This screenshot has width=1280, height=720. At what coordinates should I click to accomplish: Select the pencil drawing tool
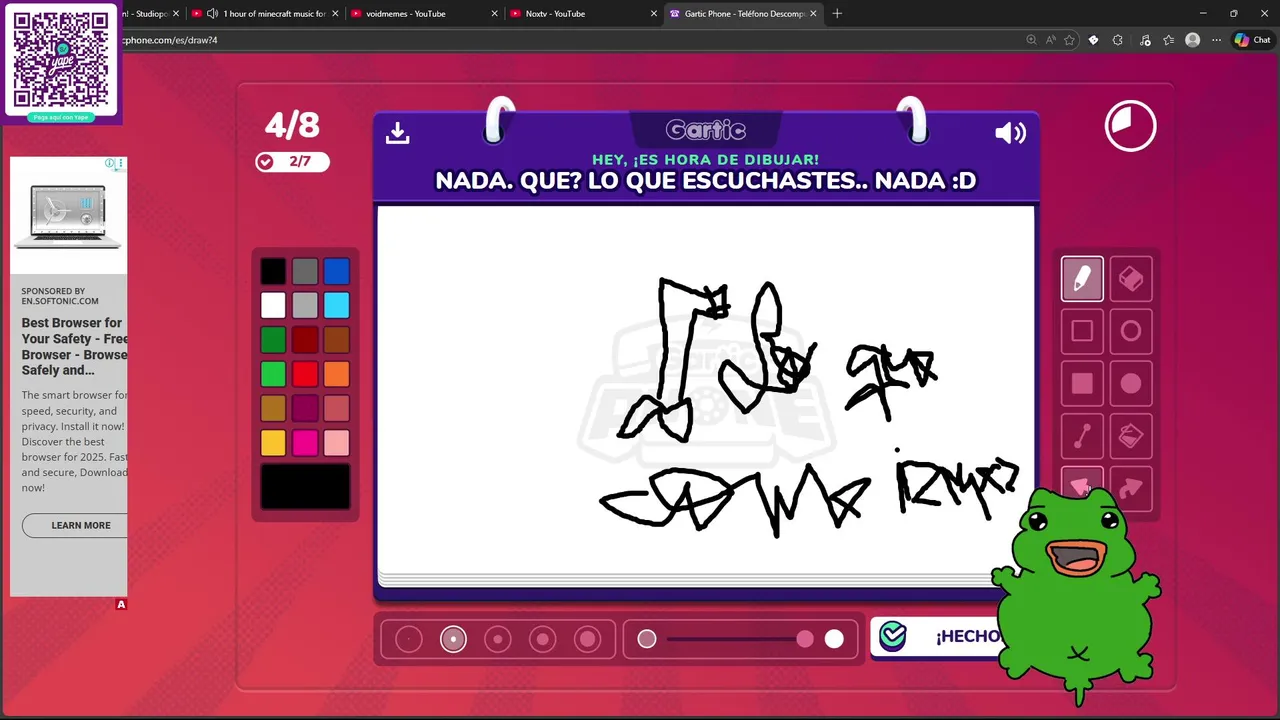(1082, 279)
